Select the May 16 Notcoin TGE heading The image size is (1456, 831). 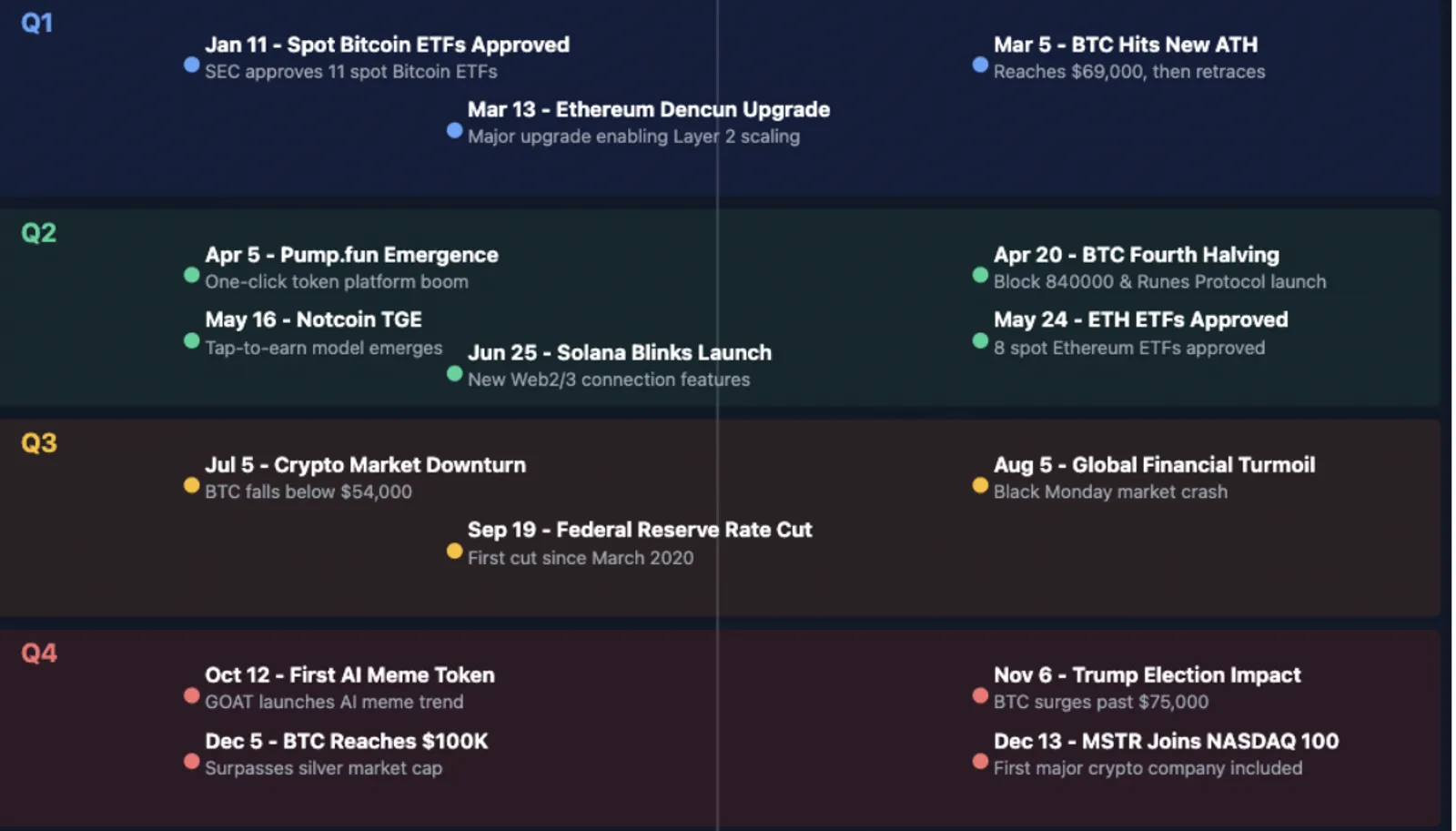[x=313, y=319]
